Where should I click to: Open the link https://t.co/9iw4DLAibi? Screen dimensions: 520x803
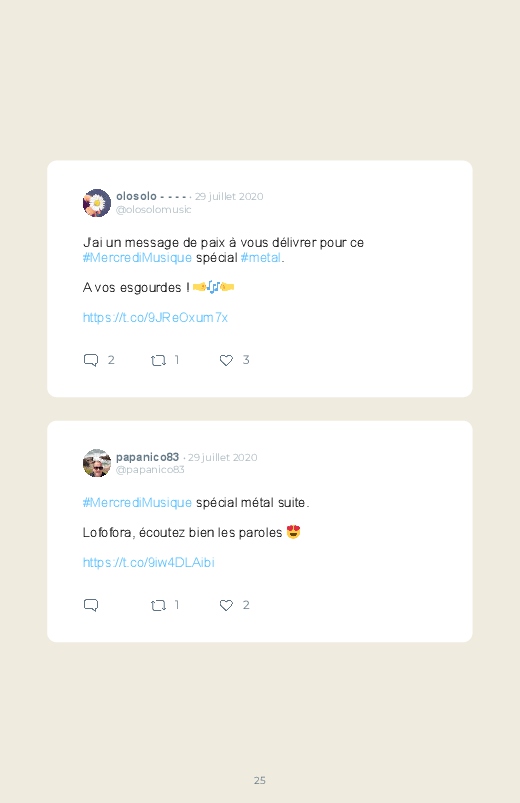149,562
